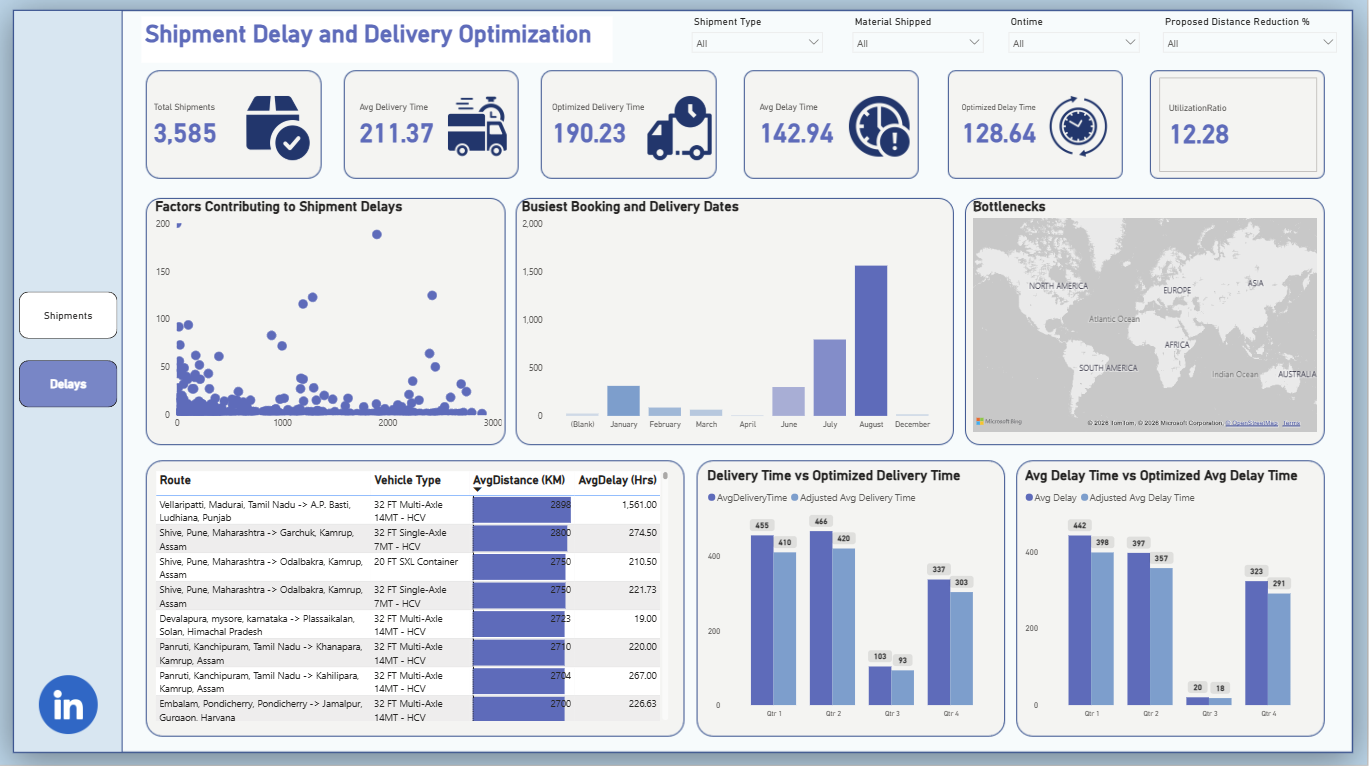Click the Avg Delay legend swatch

(x=1030, y=498)
